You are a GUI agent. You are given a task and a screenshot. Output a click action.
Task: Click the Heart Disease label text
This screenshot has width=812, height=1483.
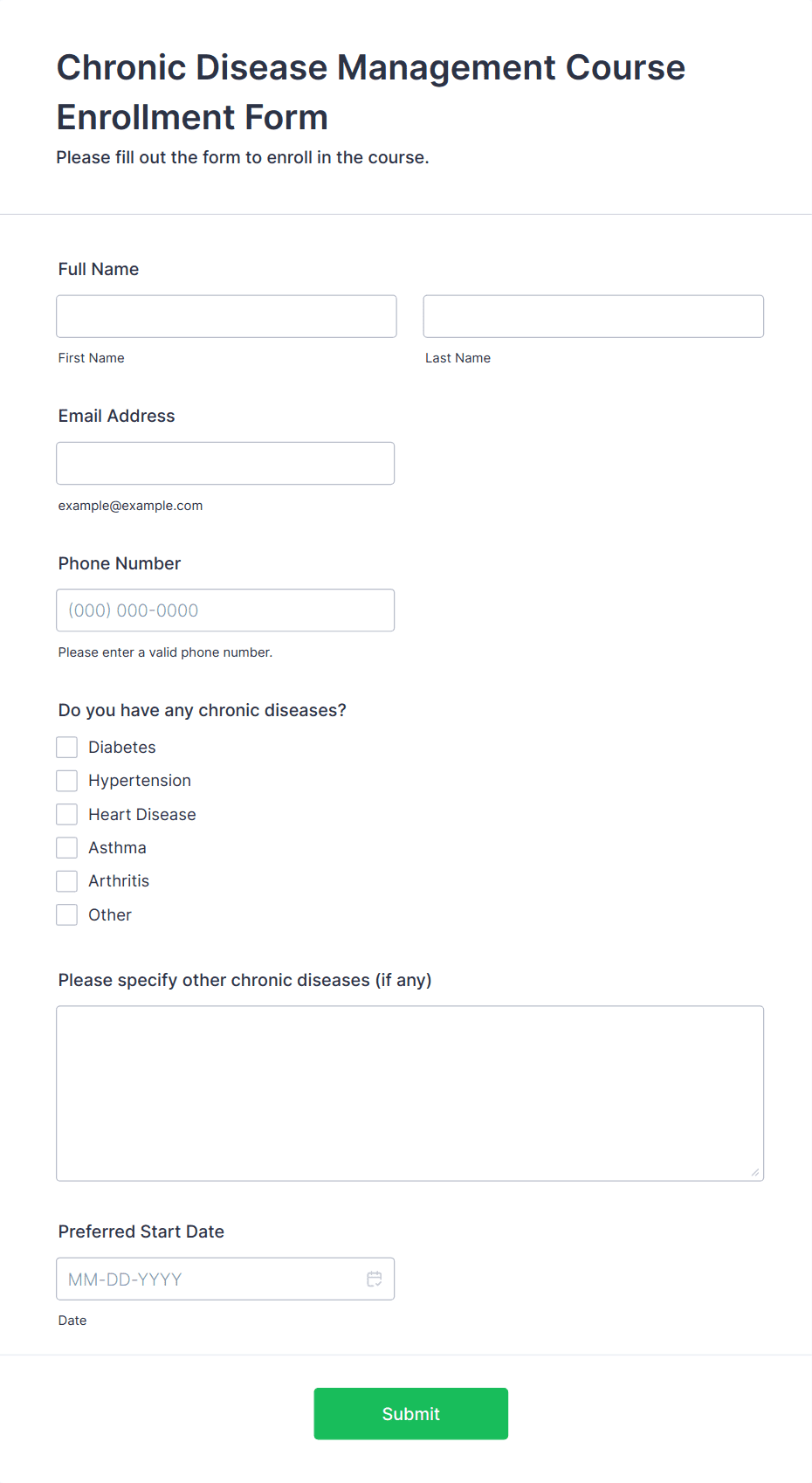(142, 814)
